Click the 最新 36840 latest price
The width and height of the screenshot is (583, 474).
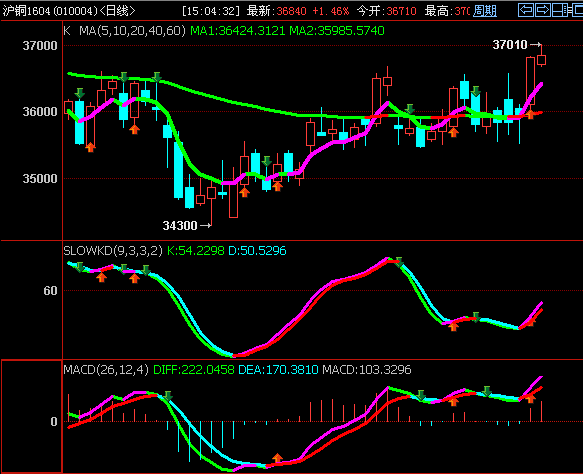[276, 11]
